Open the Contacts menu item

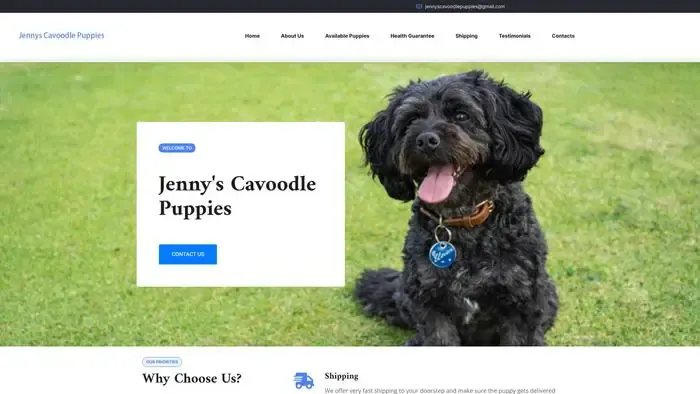[x=563, y=36]
